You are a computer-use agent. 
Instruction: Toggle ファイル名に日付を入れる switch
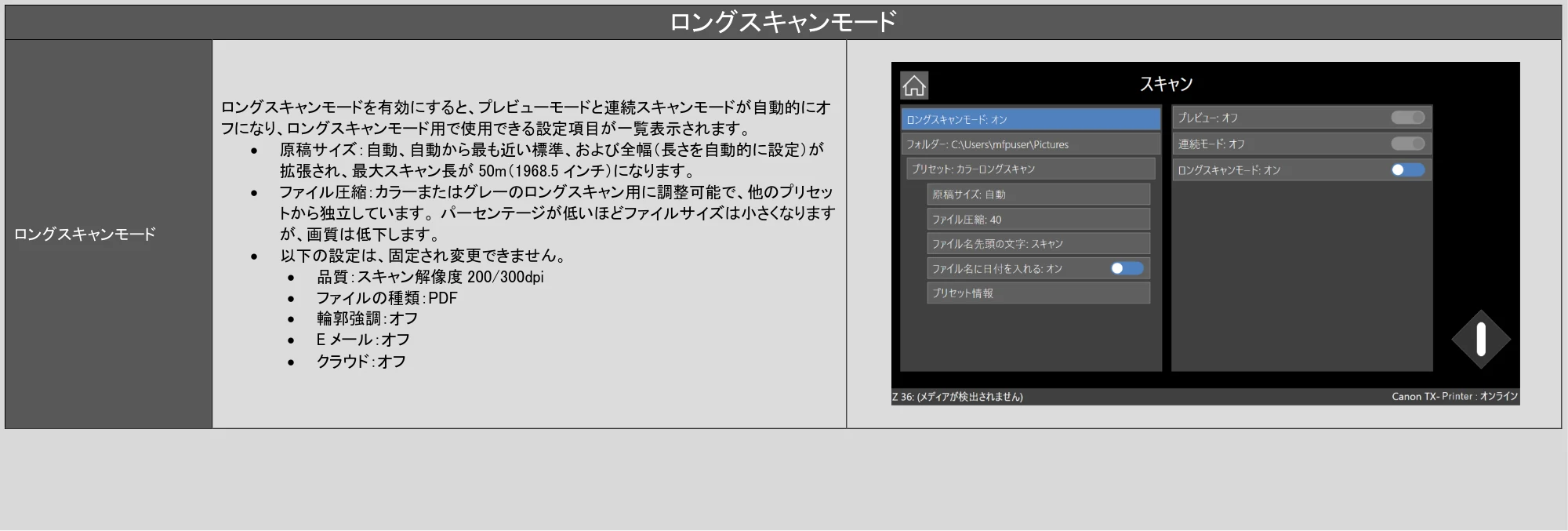[1127, 268]
